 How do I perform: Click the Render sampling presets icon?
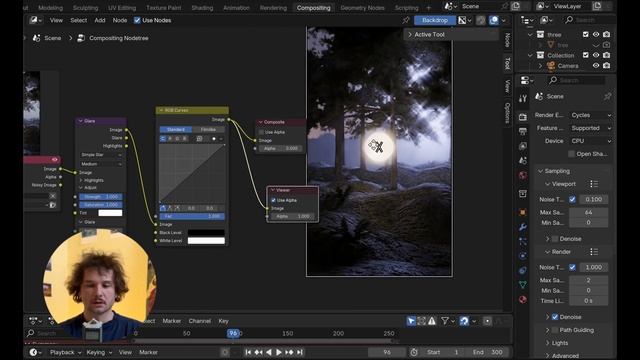594,252
